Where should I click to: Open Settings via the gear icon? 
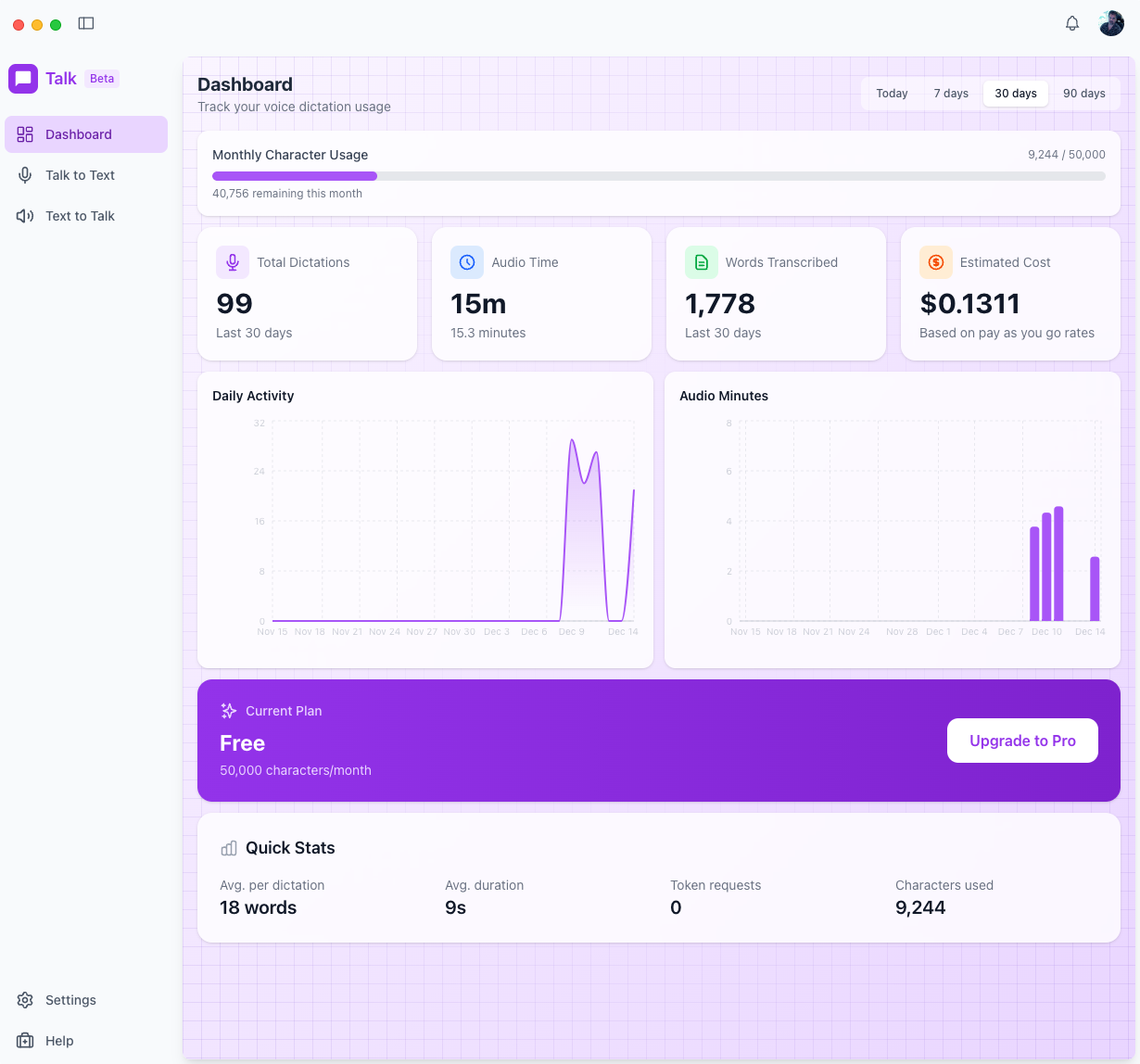click(24, 1000)
